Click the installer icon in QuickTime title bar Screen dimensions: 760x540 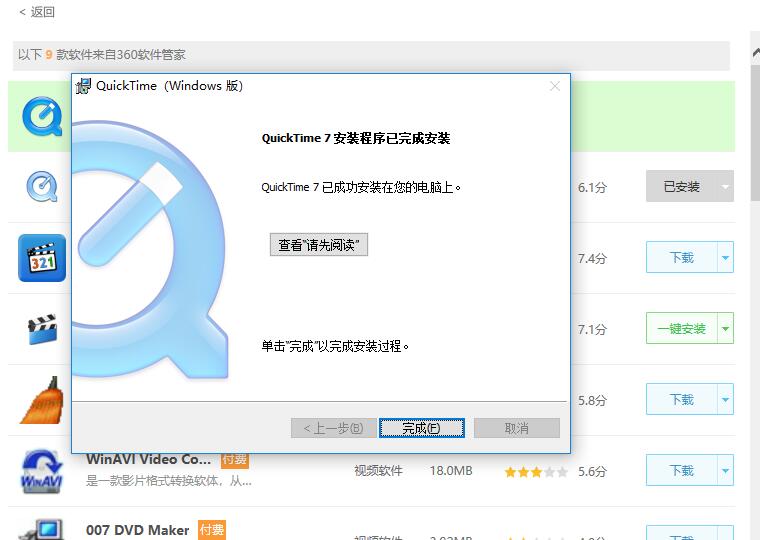83,86
